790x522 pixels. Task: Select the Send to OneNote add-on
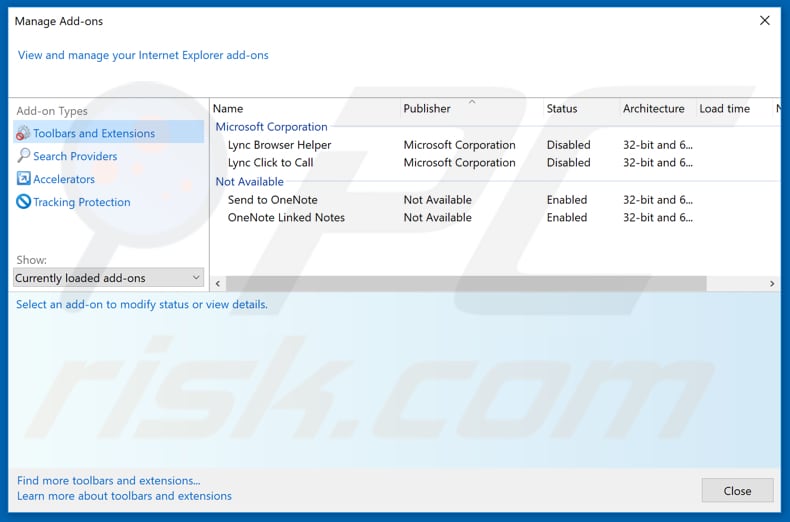point(273,200)
